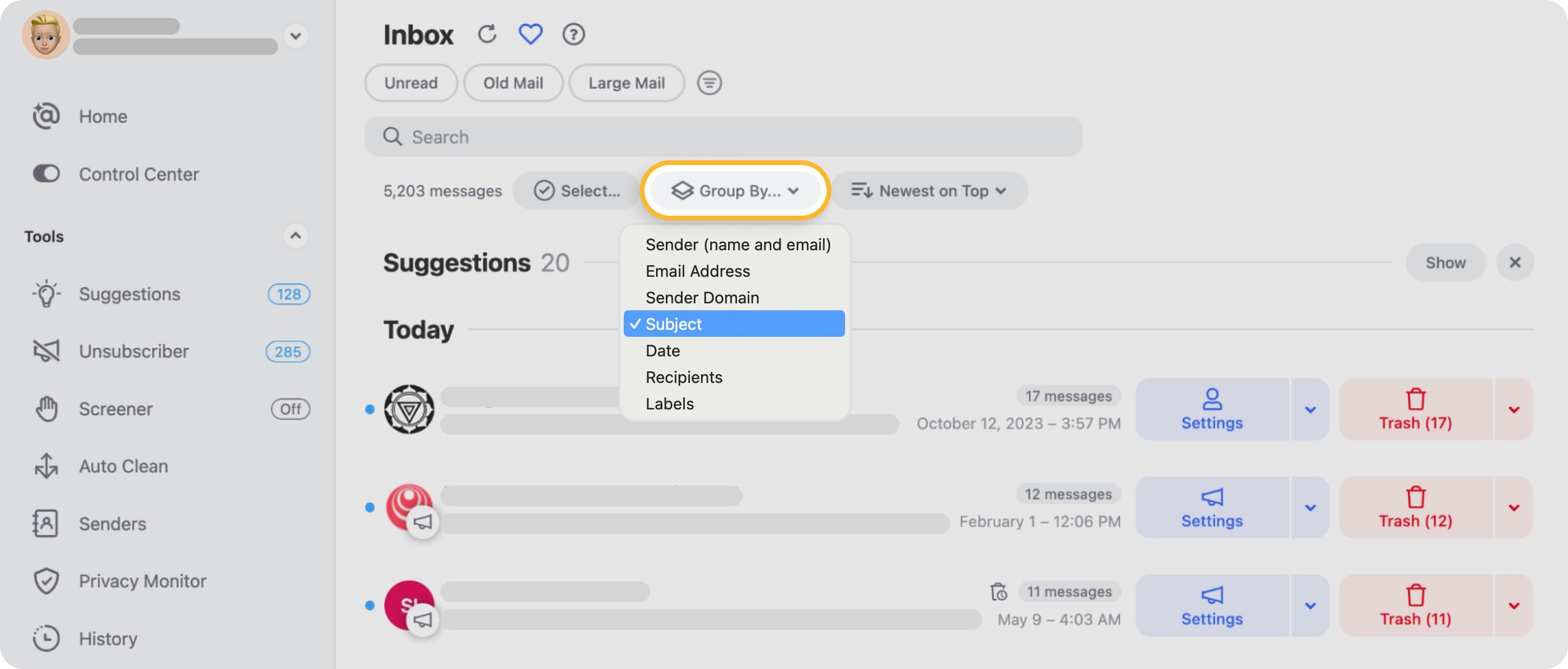Select Recipients grouping option

click(684, 377)
